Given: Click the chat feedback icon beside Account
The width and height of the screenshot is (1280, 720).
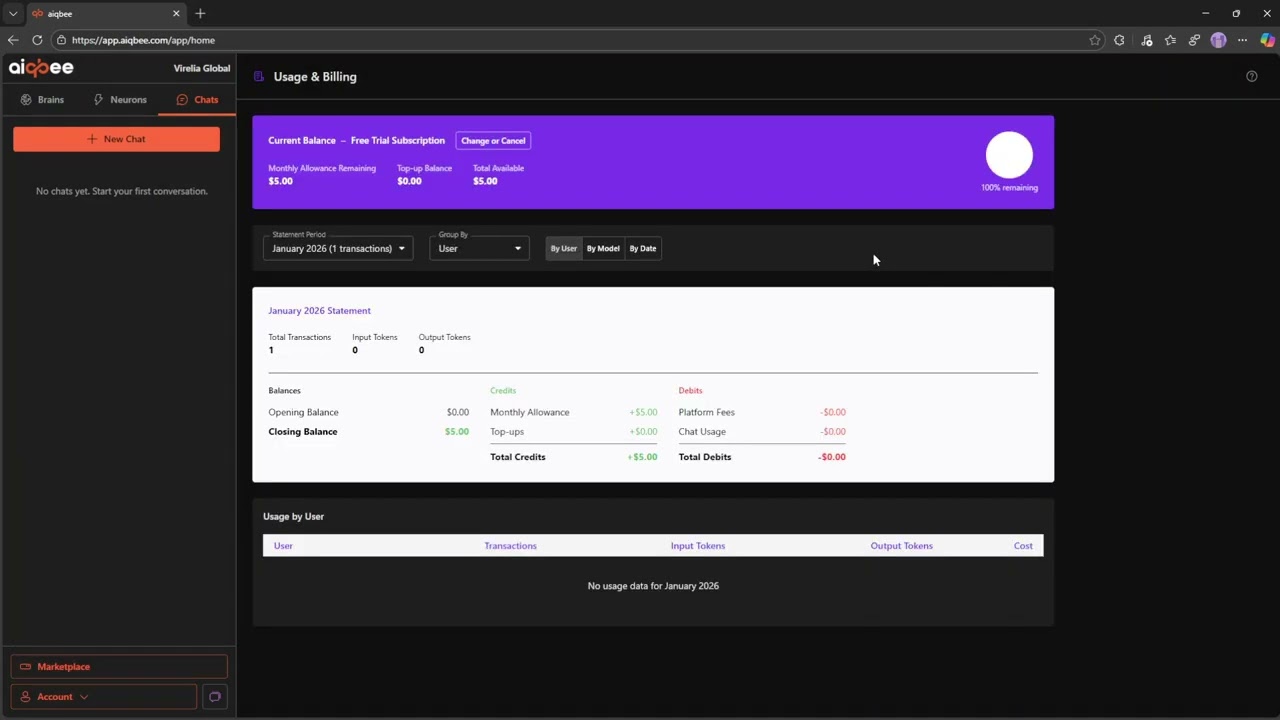Looking at the screenshot, I should (214, 696).
